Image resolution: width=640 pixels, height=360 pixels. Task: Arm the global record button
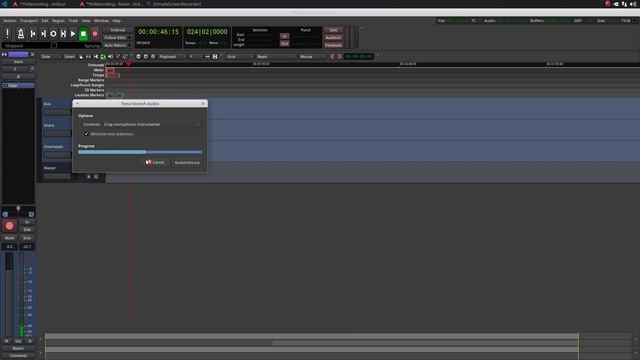pyautogui.click(x=95, y=33)
